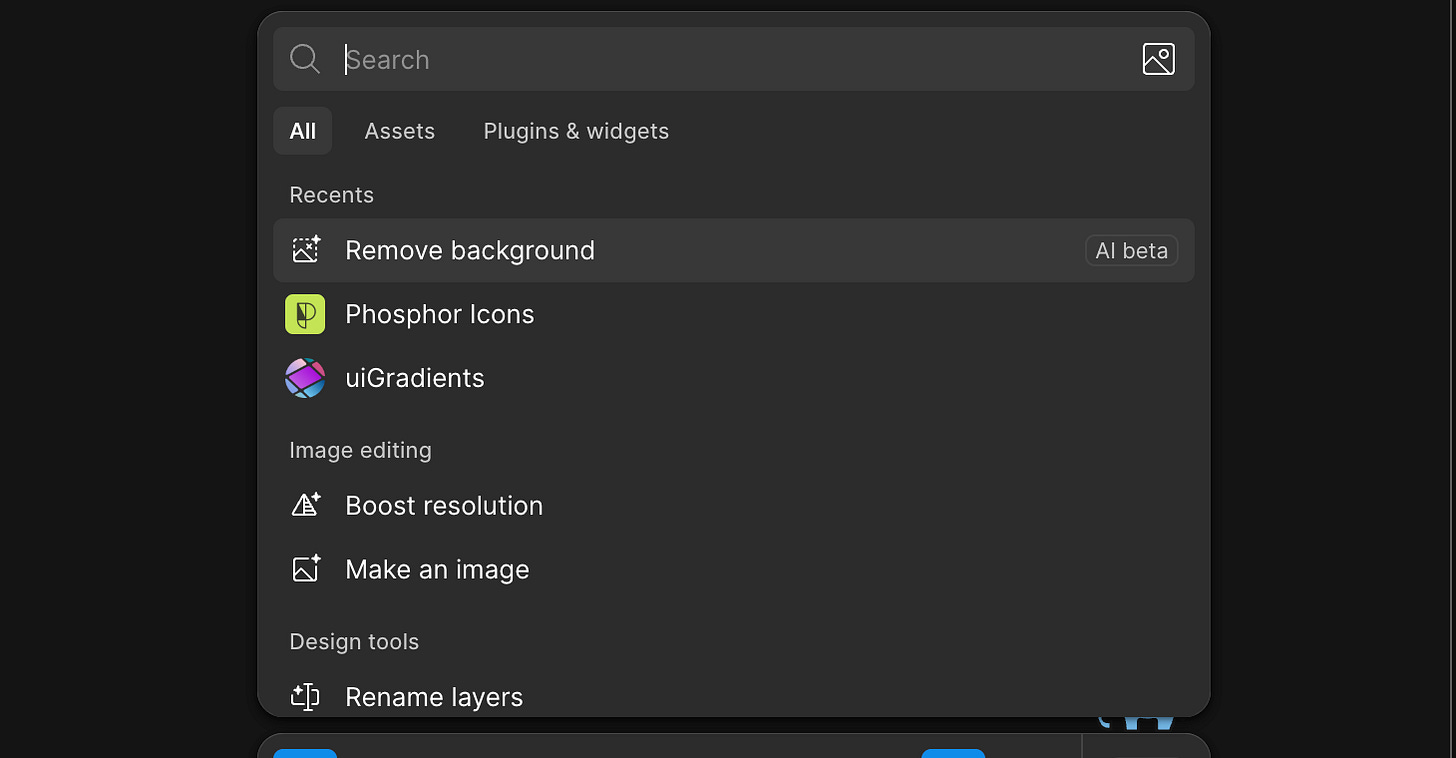Image resolution: width=1456 pixels, height=758 pixels.
Task: Choose Boost resolution from Image editing
Action: [444, 505]
